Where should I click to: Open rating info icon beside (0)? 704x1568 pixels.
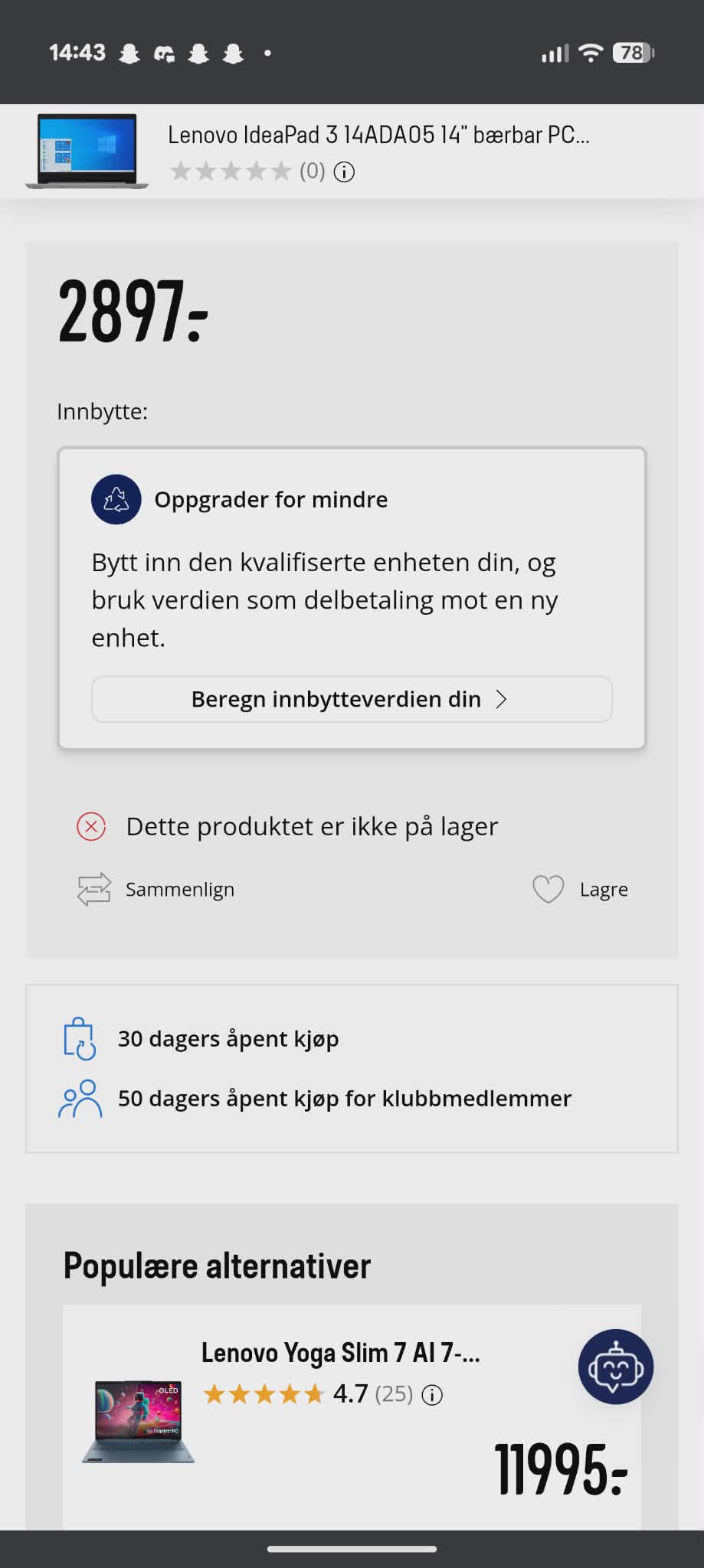coord(345,172)
